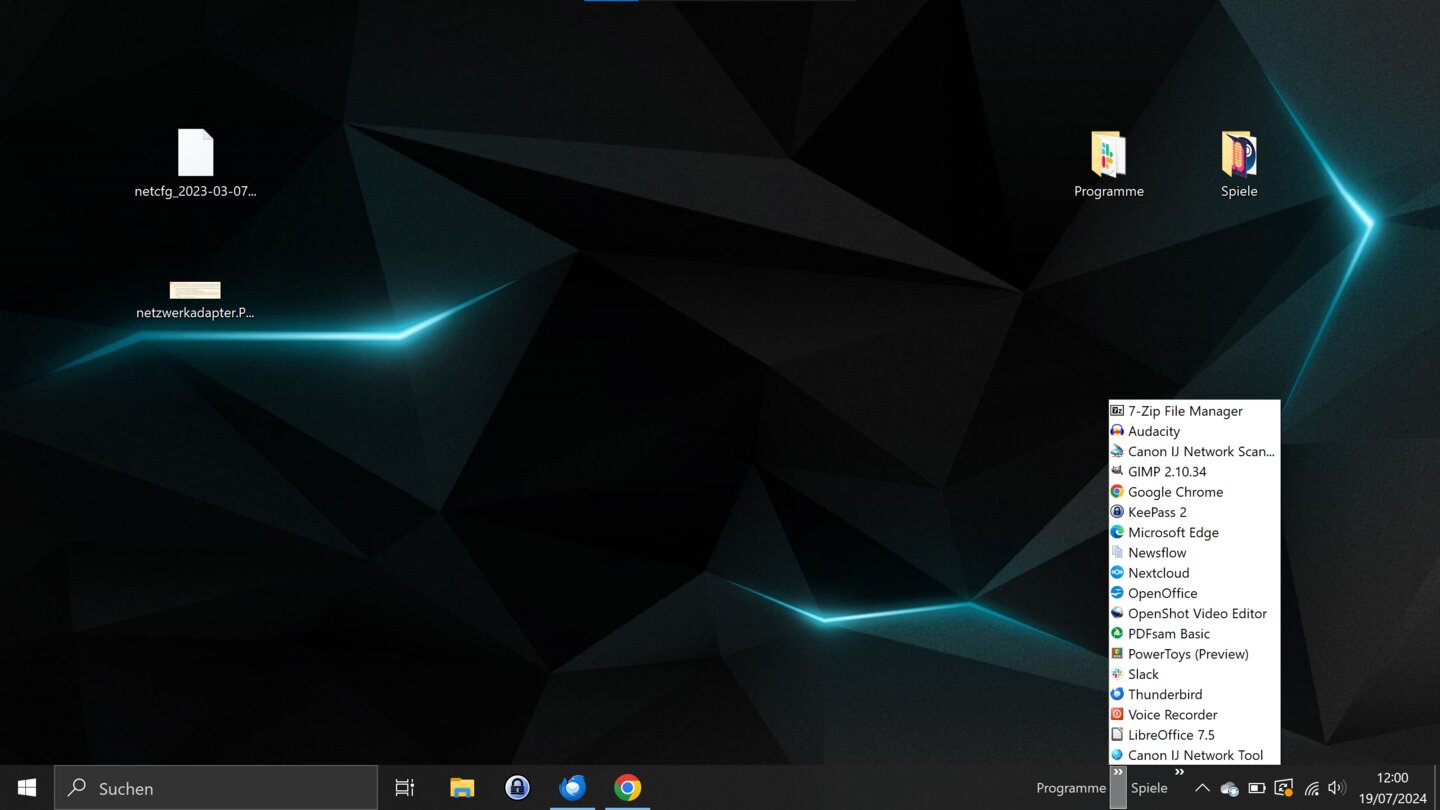
Task: Open Windows Start menu
Action: (x=27, y=788)
